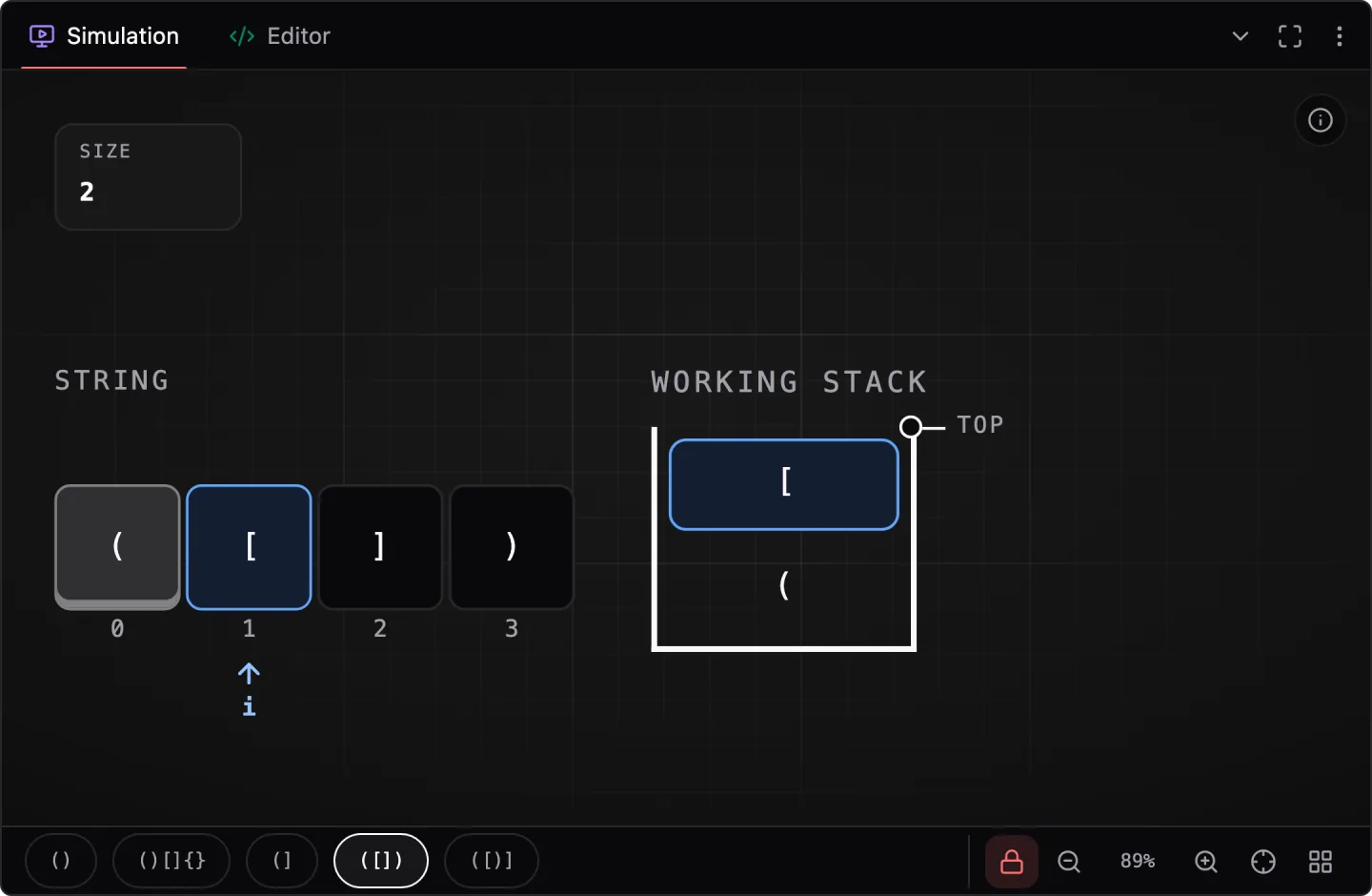
Task: Click the TOP marker circle on the stack
Action: click(911, 426)
